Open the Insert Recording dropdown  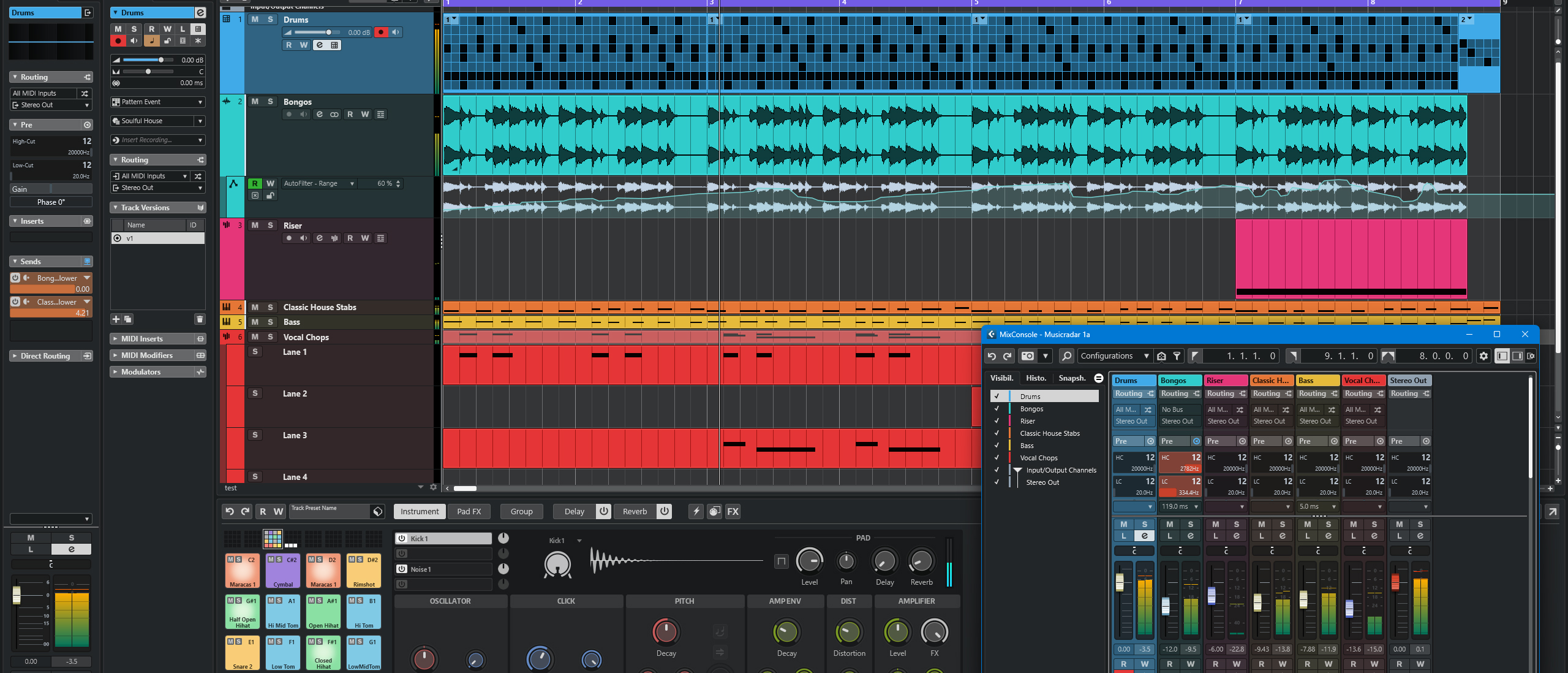tap(158, 140)
